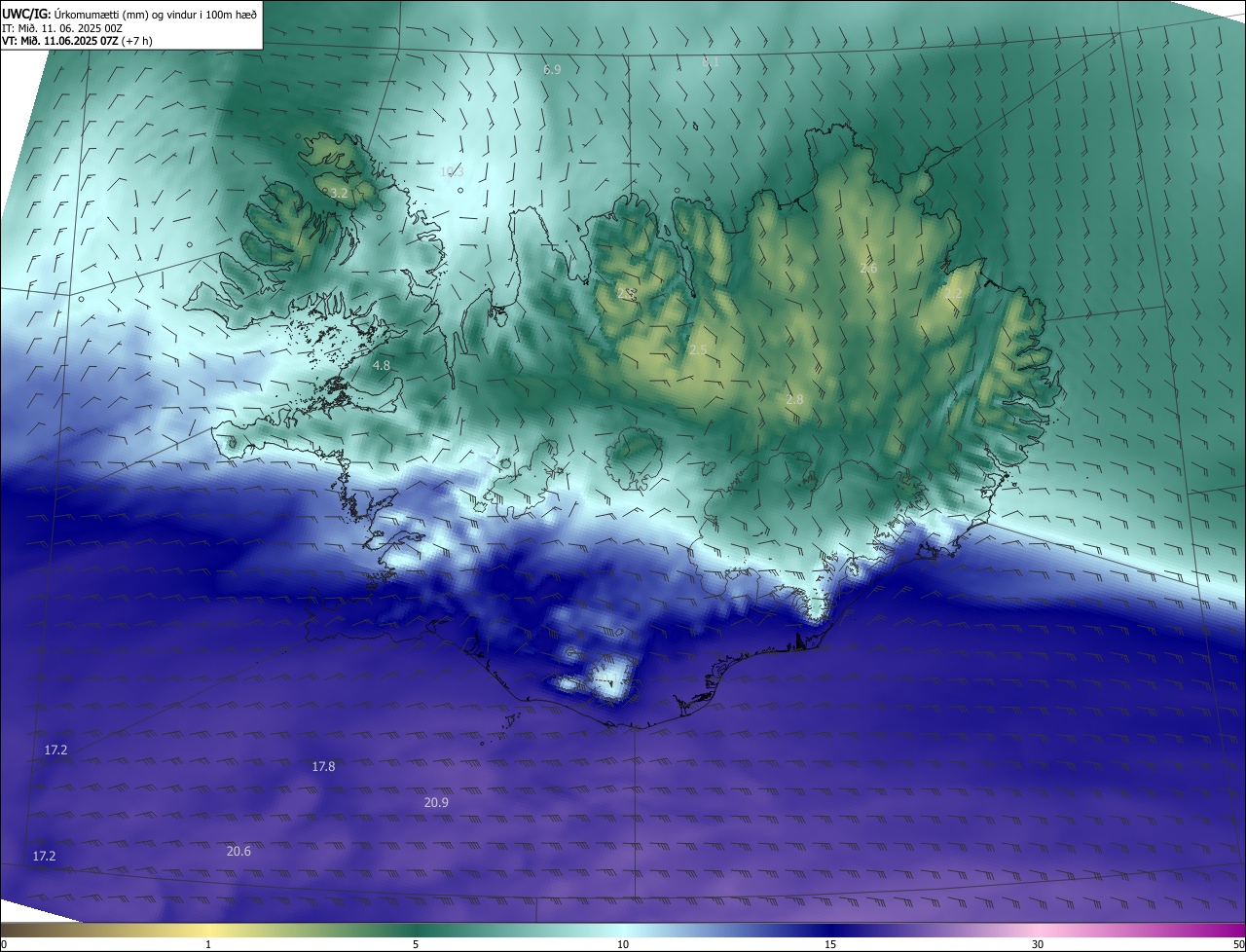The height and width of the screenshot is (952, 1246).
Task: Click the colour scale tick label 10
Action: (x=623, y=944)
